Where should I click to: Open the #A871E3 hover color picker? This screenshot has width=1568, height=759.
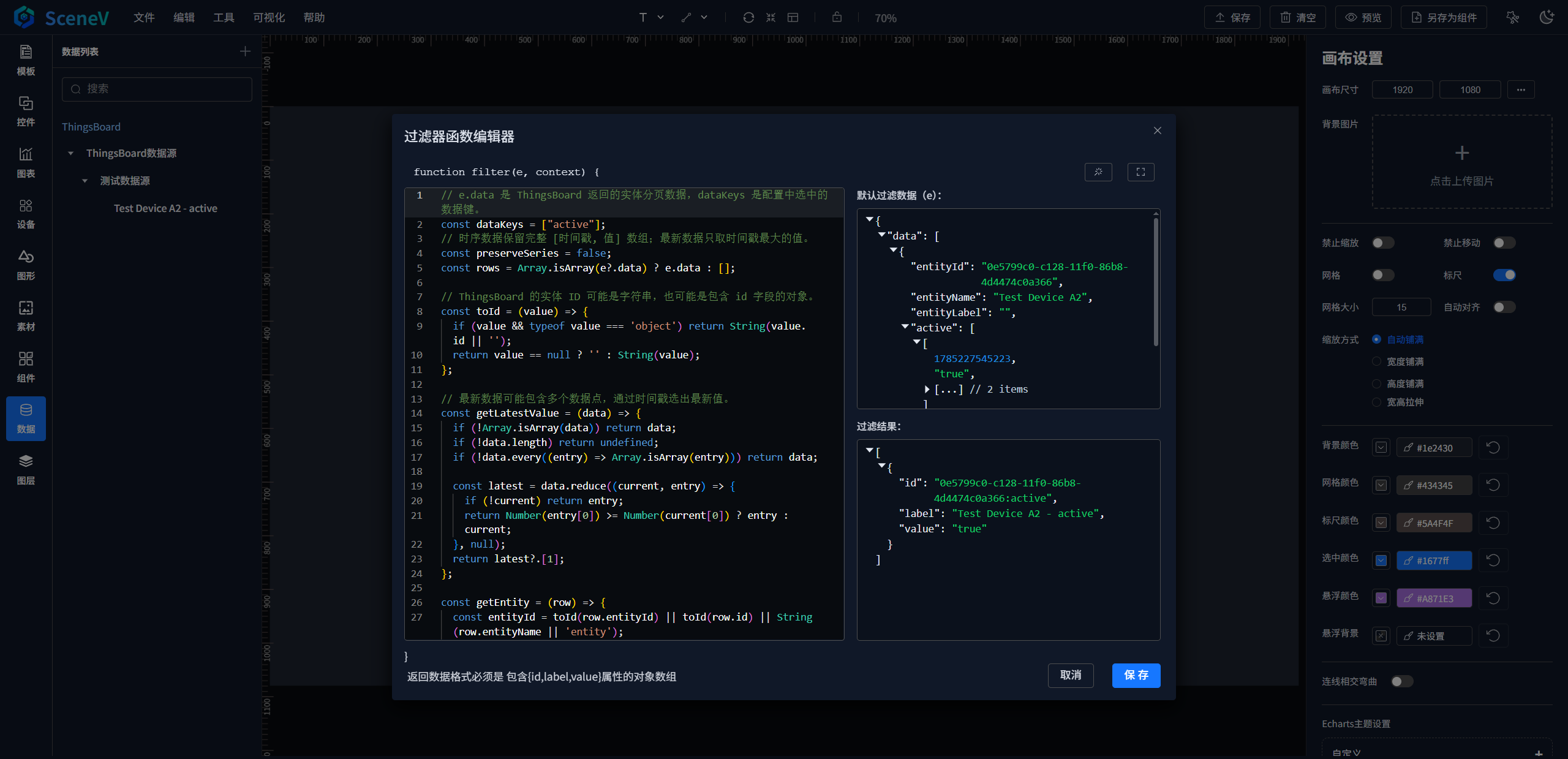pos(1434,599)
